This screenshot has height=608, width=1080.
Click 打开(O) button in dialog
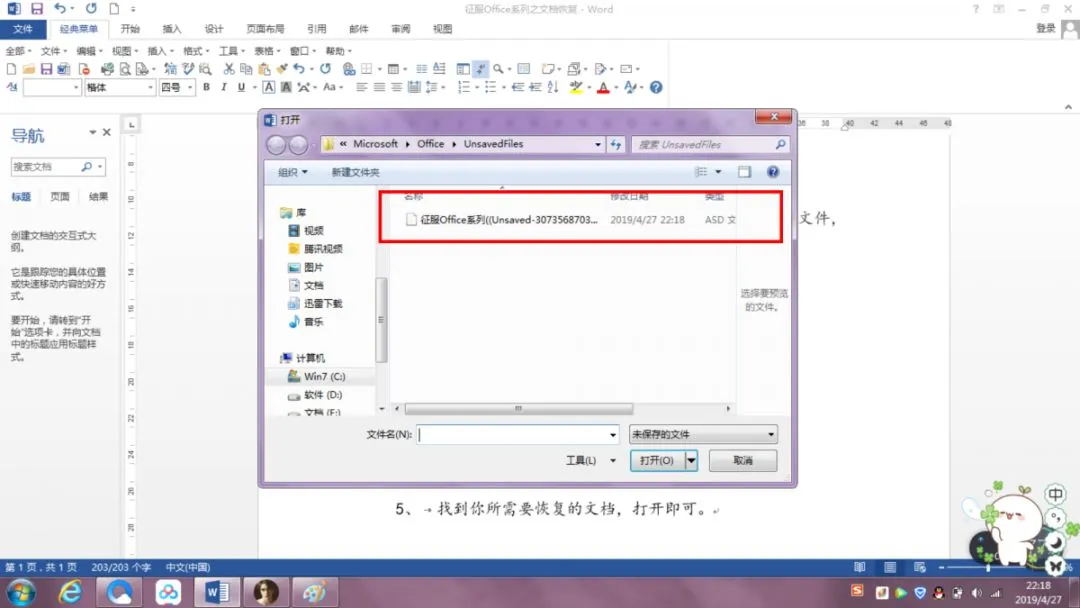coord(657,461)
